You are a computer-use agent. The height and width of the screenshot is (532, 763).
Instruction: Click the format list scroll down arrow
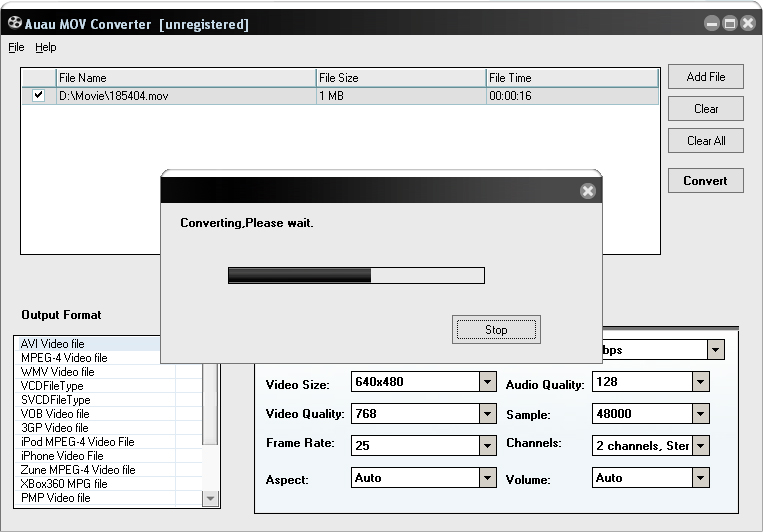(x=210, y=498)
